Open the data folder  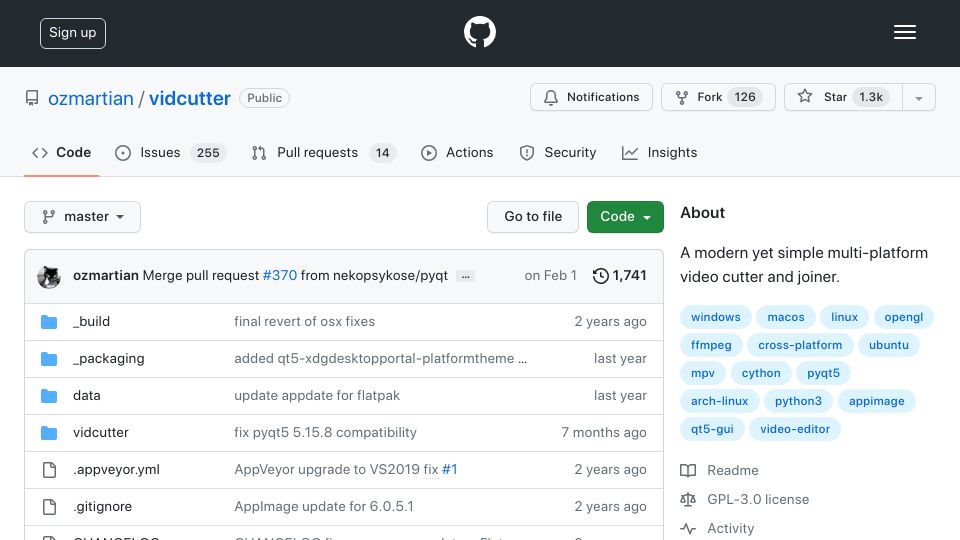coord(86,396)
